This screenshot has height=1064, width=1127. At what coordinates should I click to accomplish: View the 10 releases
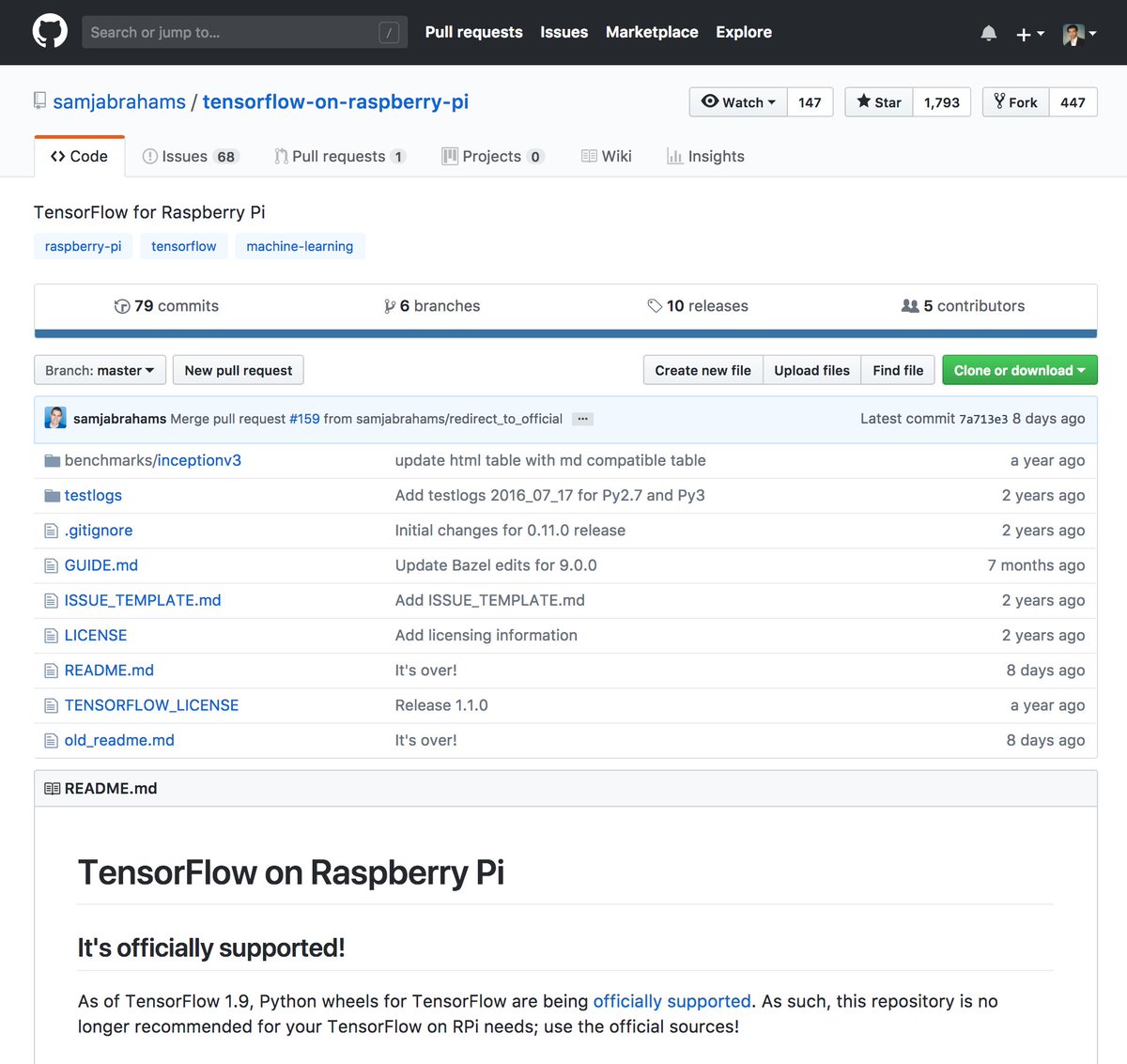pos(698,306)
